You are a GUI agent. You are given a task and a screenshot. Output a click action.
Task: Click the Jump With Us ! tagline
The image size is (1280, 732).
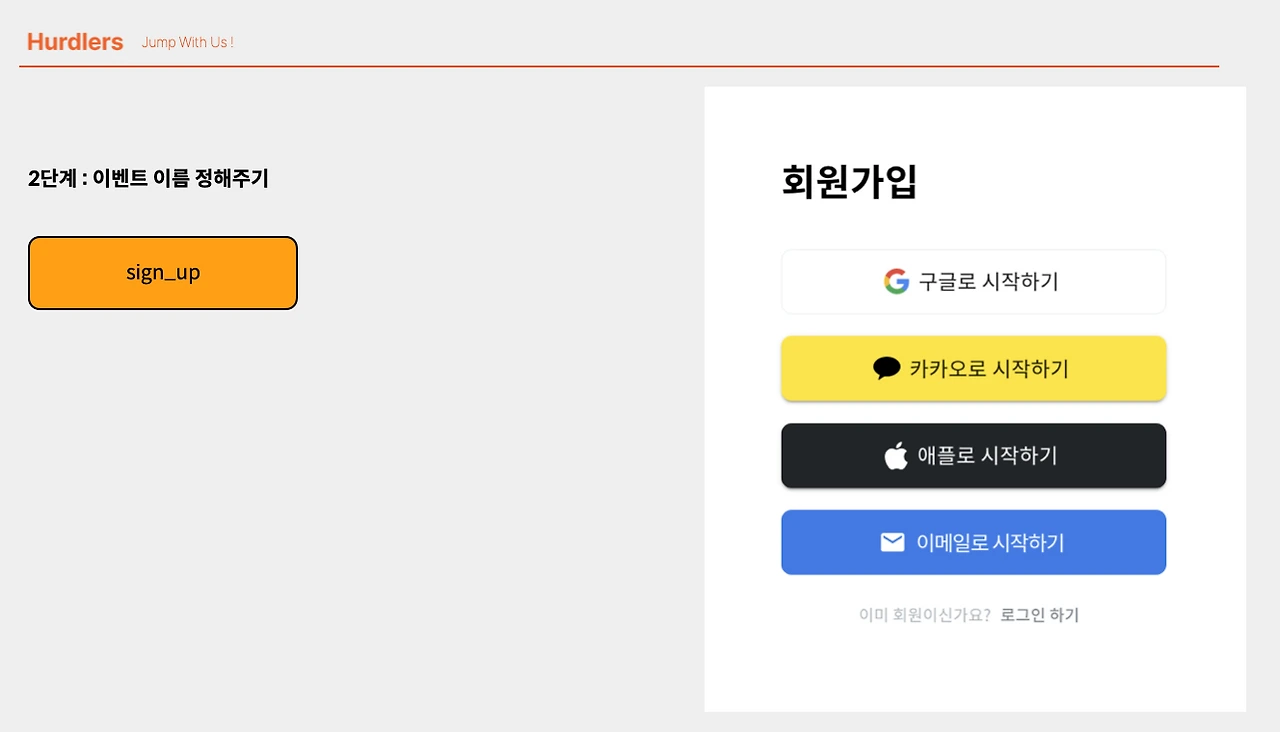(x=188, y=42)
